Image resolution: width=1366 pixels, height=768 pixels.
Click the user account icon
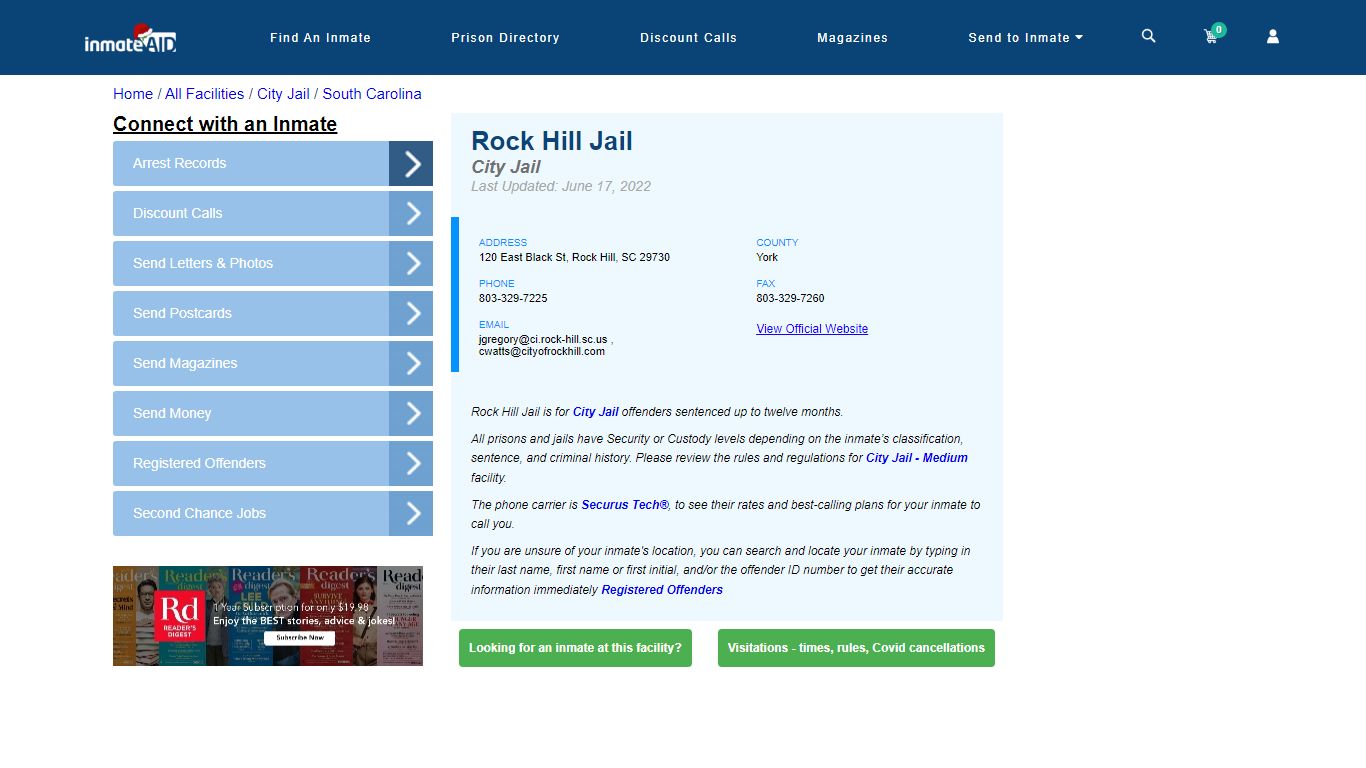[1272, 36]
